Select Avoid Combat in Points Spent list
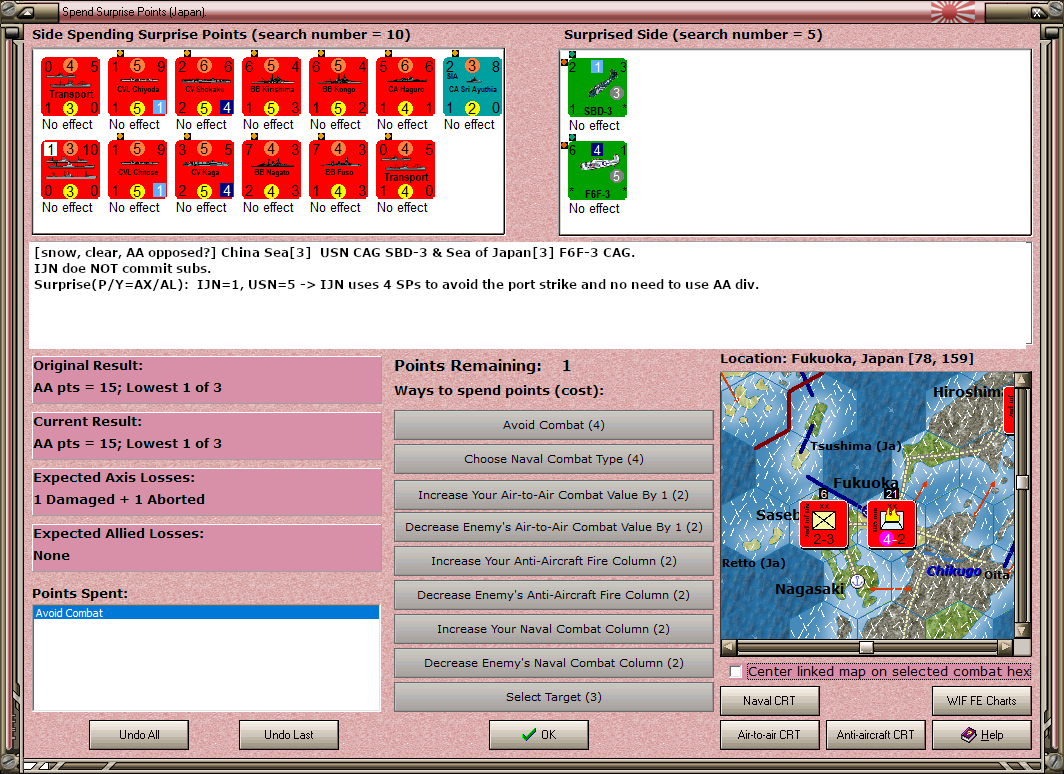The image size is (1064, 774). 206,613
